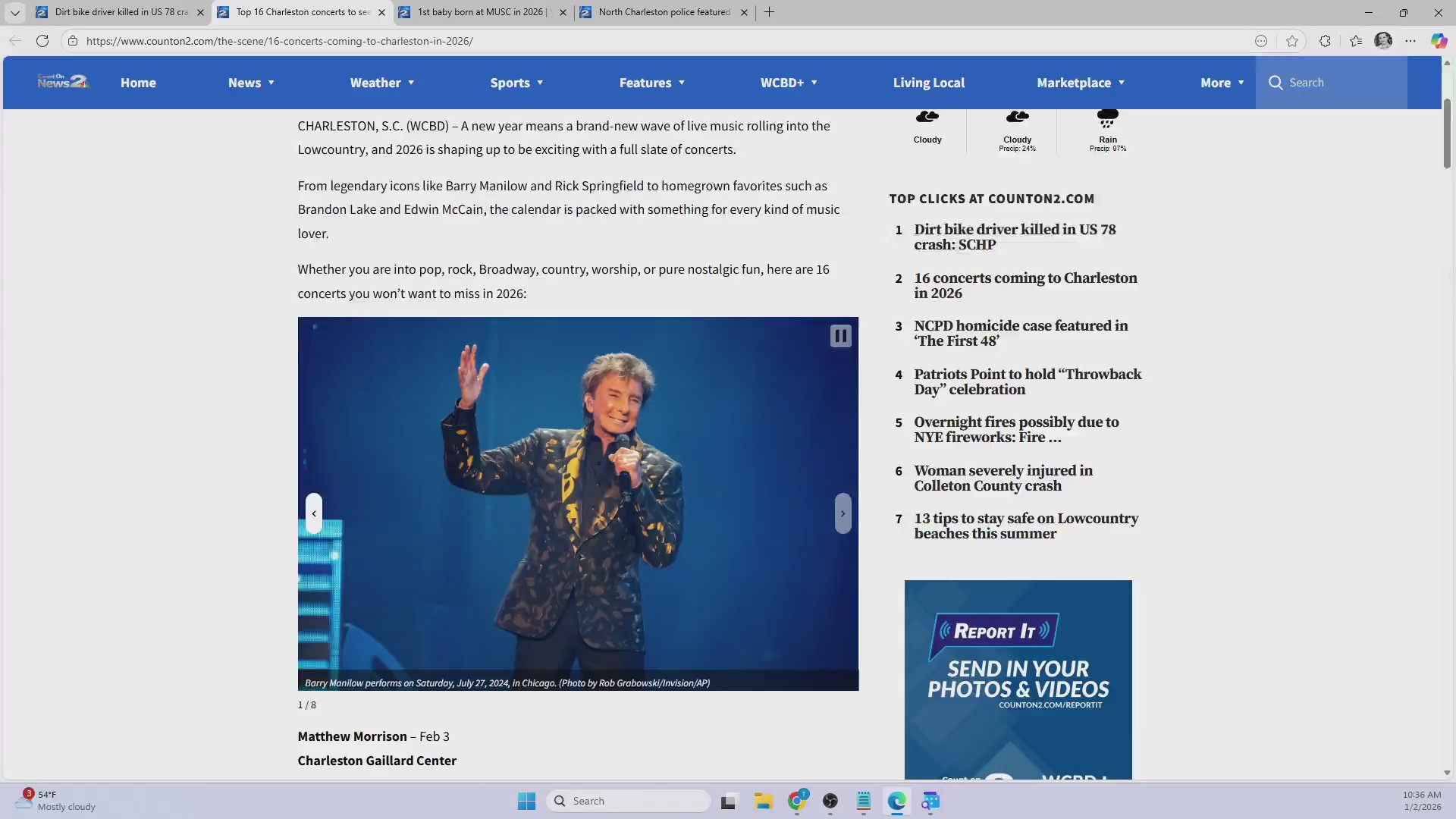Go to next slideshow photo
Image resolution: width=1456 pixels, height=819 pixels.
click(843, 513)
